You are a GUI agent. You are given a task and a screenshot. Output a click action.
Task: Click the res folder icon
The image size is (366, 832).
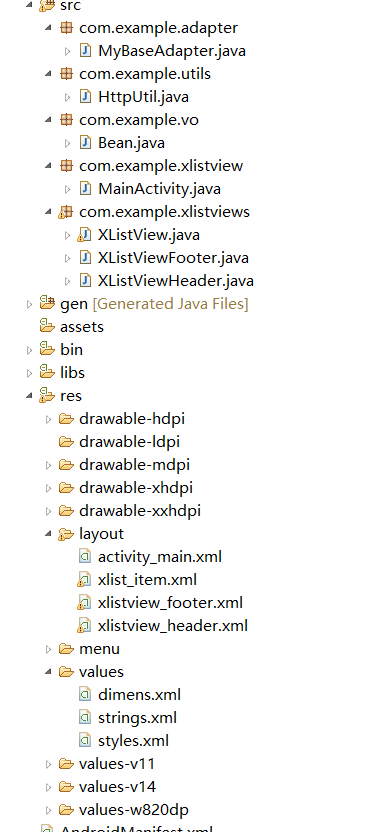click(47, 396)
